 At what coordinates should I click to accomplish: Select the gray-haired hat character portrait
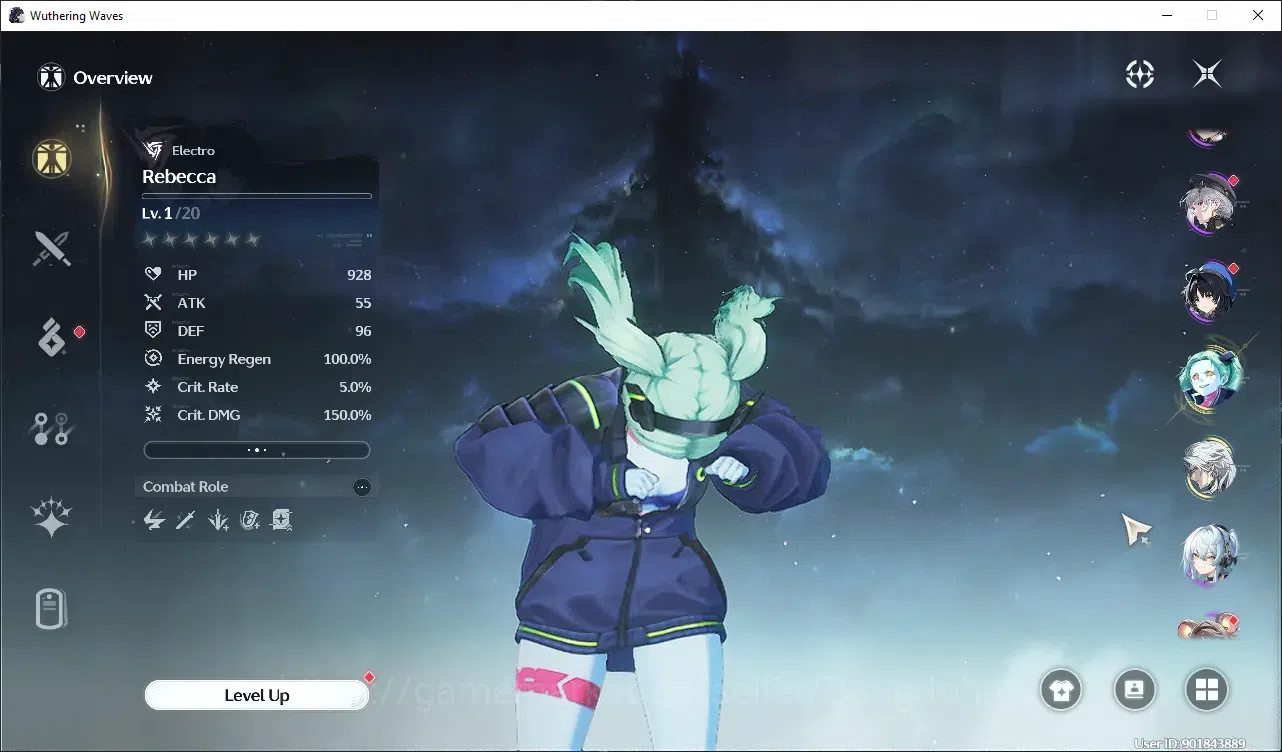tap(1207, 205)
